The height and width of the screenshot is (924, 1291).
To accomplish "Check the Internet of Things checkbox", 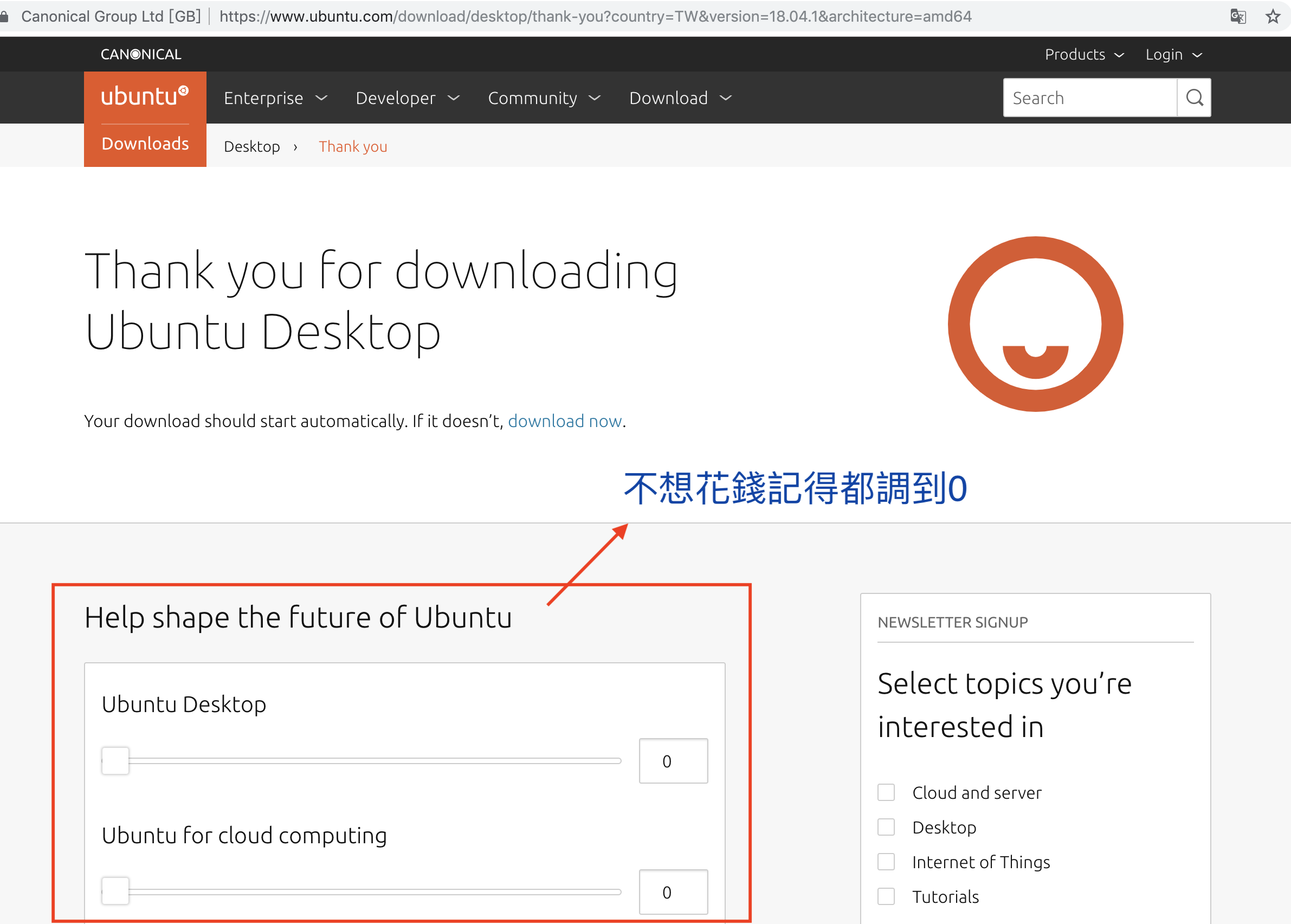I will 886,862.
